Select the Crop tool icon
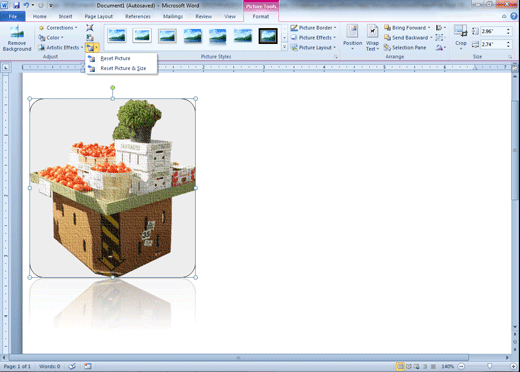The width and height of the screenshot is (520, 372). (461, 37)
